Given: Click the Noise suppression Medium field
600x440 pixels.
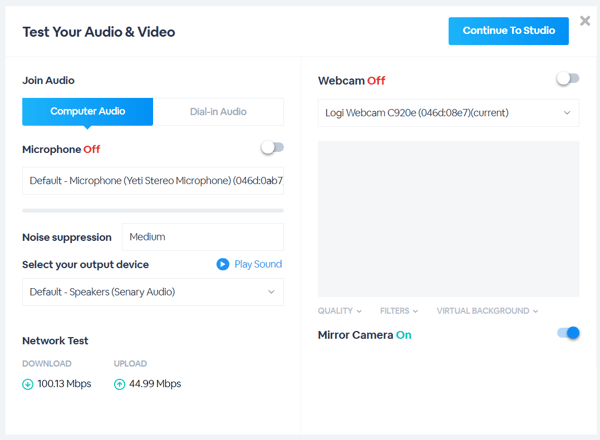Looking at the screenshot, I should coord(202,237).
